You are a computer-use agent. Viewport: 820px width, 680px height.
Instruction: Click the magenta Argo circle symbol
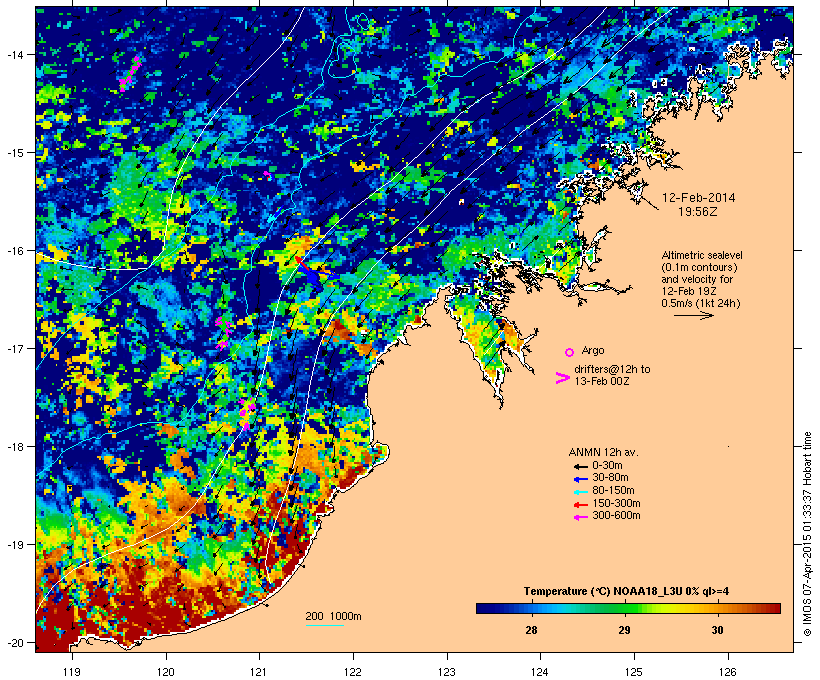click(x=569, y=352)
